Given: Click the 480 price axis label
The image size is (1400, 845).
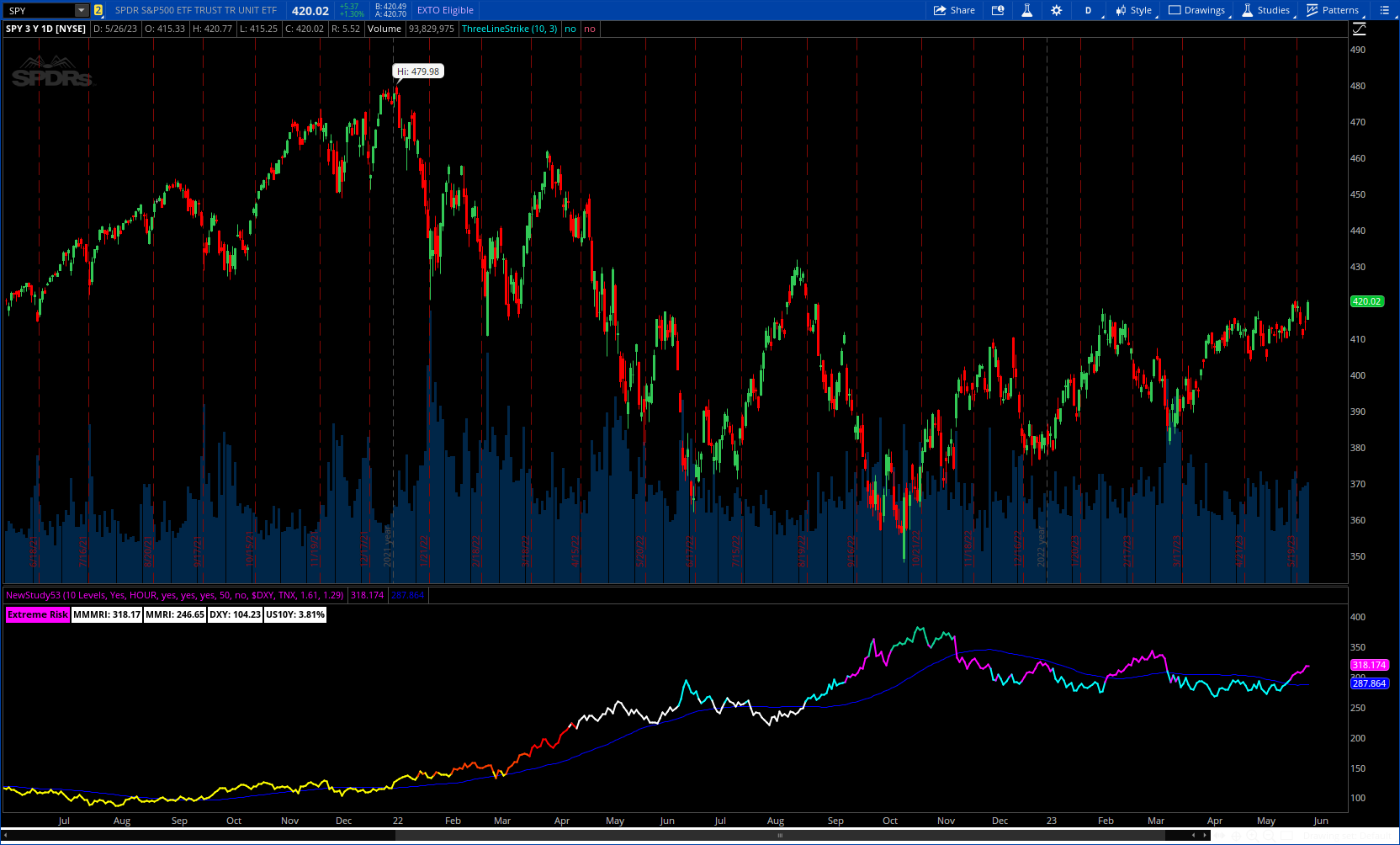Looking at the screenshot, I should 1358,86.
